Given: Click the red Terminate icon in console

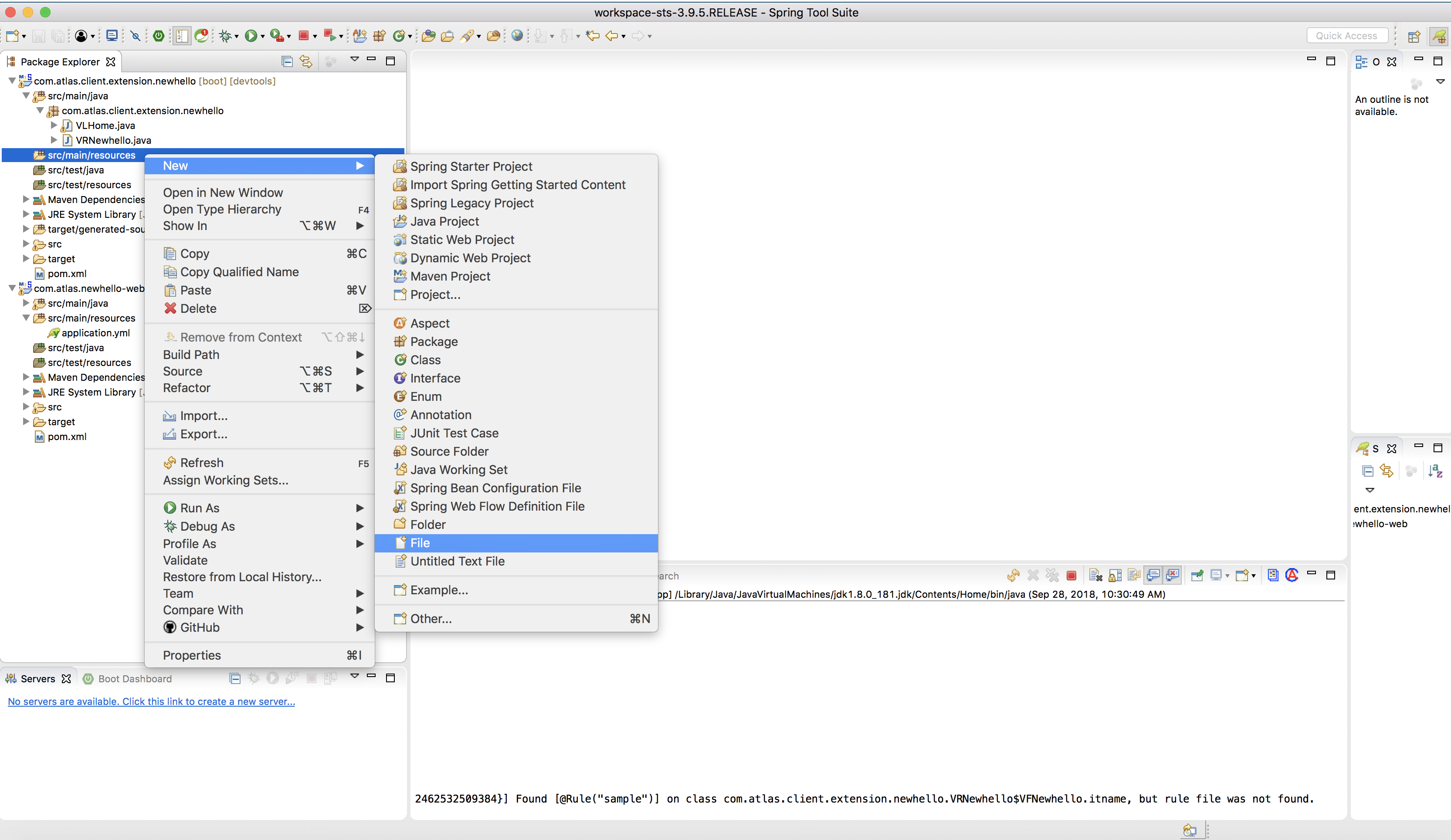Looking at the screenshot, I should tap(1071, 575).
